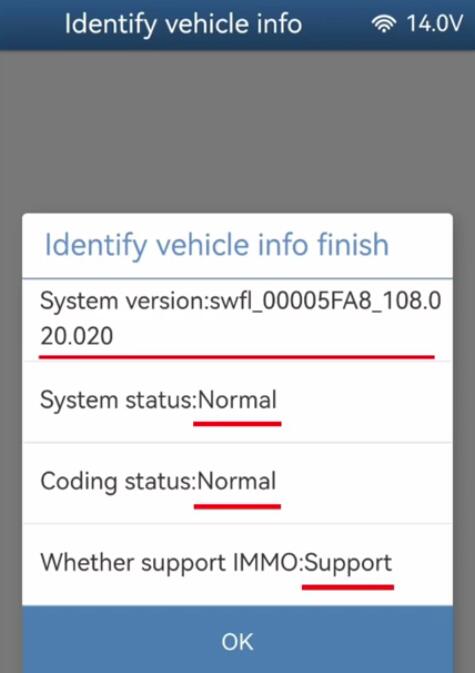Viewport: 475px width, 673px height.
Task: Select the 'Identify vehicle info' header title
Action: (x=183, y=24)
